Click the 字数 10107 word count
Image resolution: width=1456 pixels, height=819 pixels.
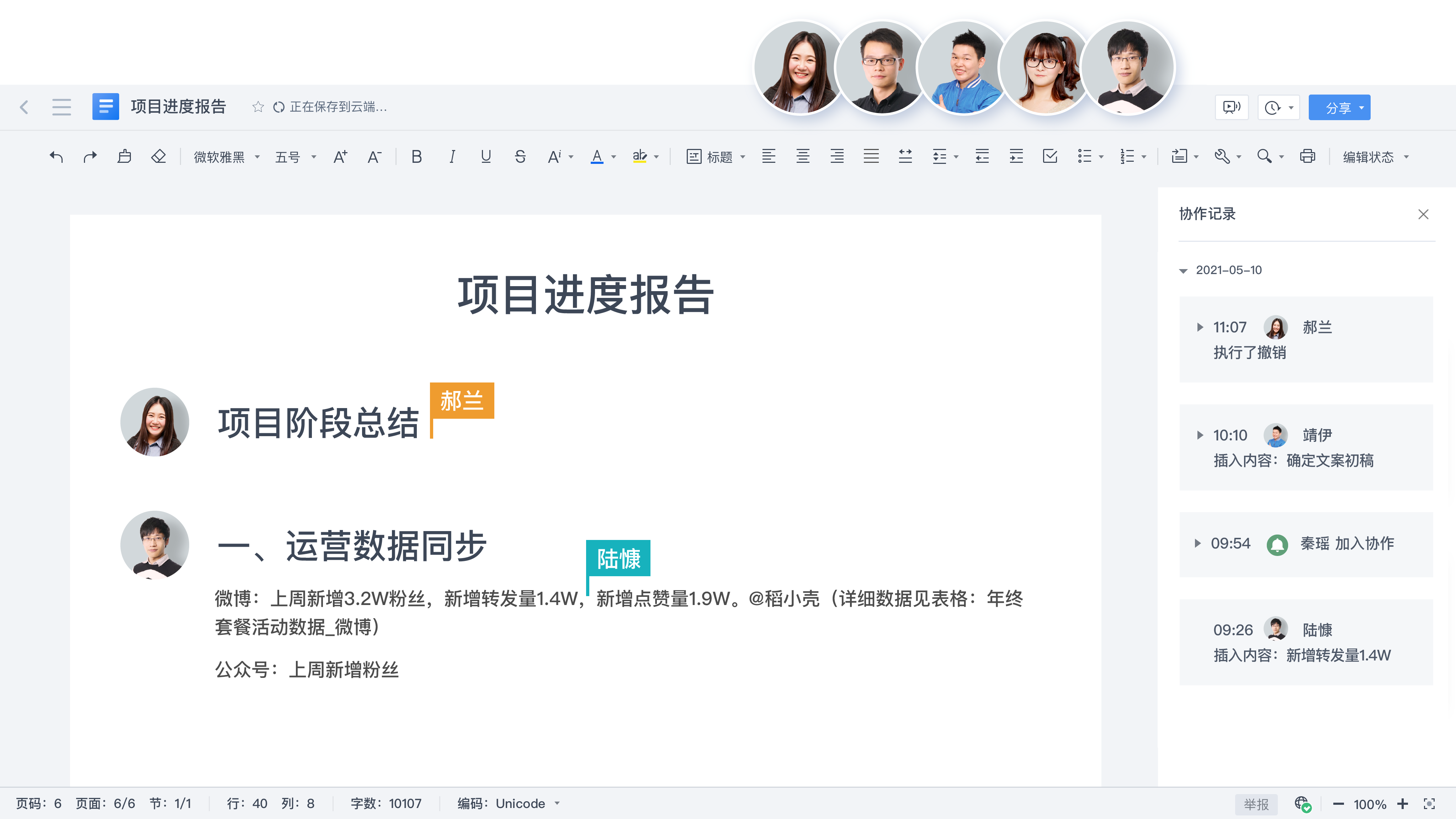tap(386, 803)
